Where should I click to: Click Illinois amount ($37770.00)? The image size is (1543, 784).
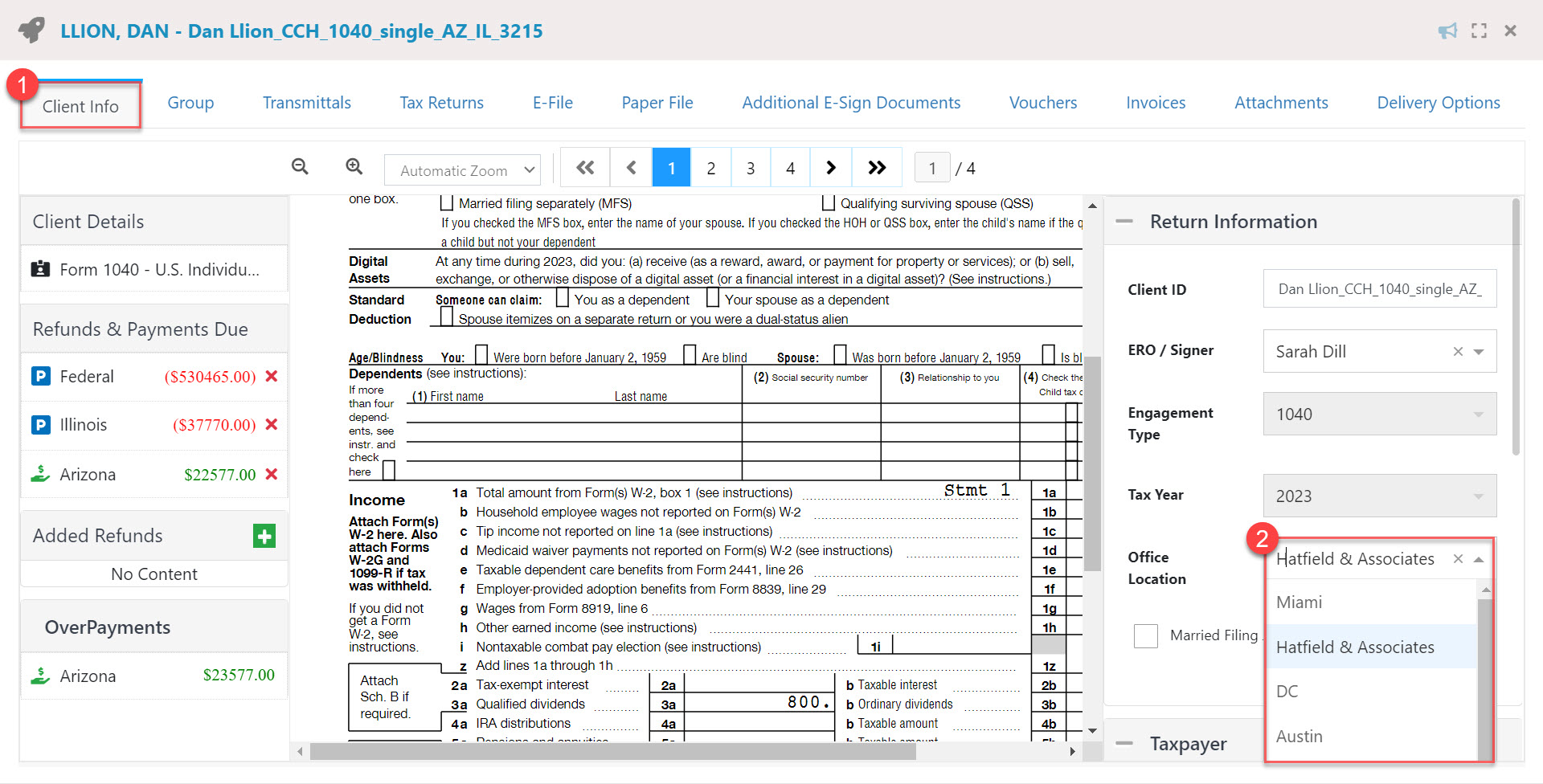[x=214, y=424]
